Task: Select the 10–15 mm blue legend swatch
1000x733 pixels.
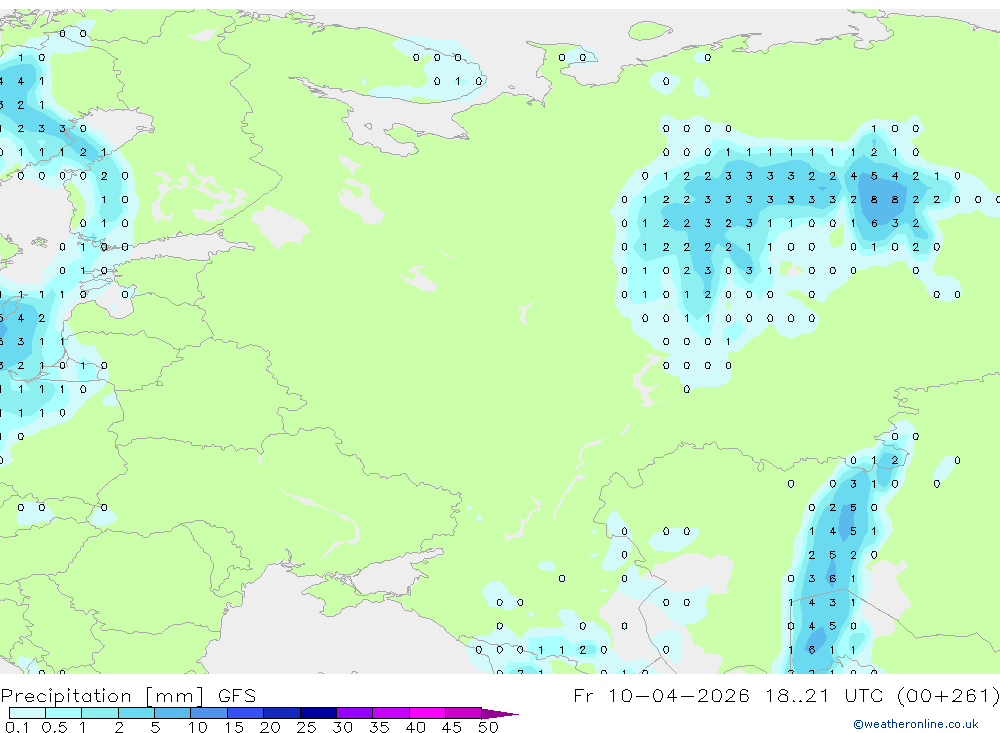Action: click(x=209, y=713)
